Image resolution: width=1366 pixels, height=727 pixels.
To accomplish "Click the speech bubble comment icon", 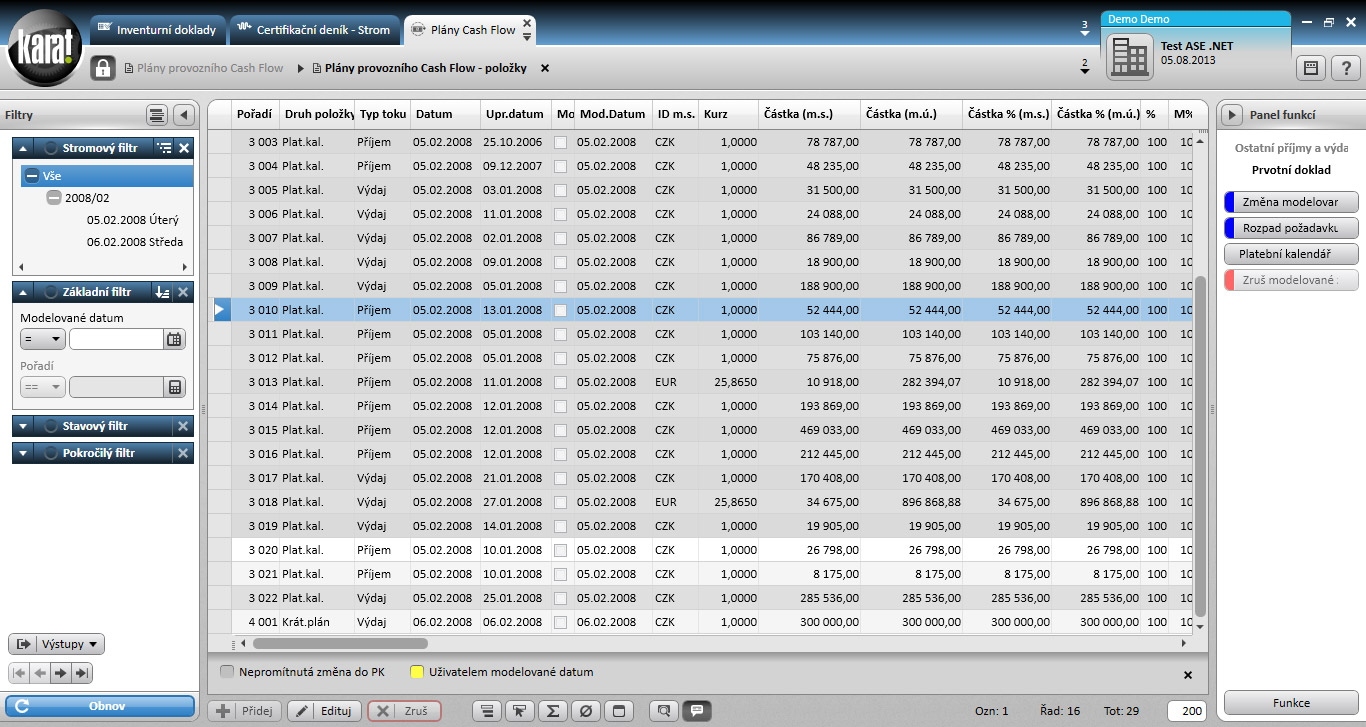I will pyautogui.click(x=697, y=711).
